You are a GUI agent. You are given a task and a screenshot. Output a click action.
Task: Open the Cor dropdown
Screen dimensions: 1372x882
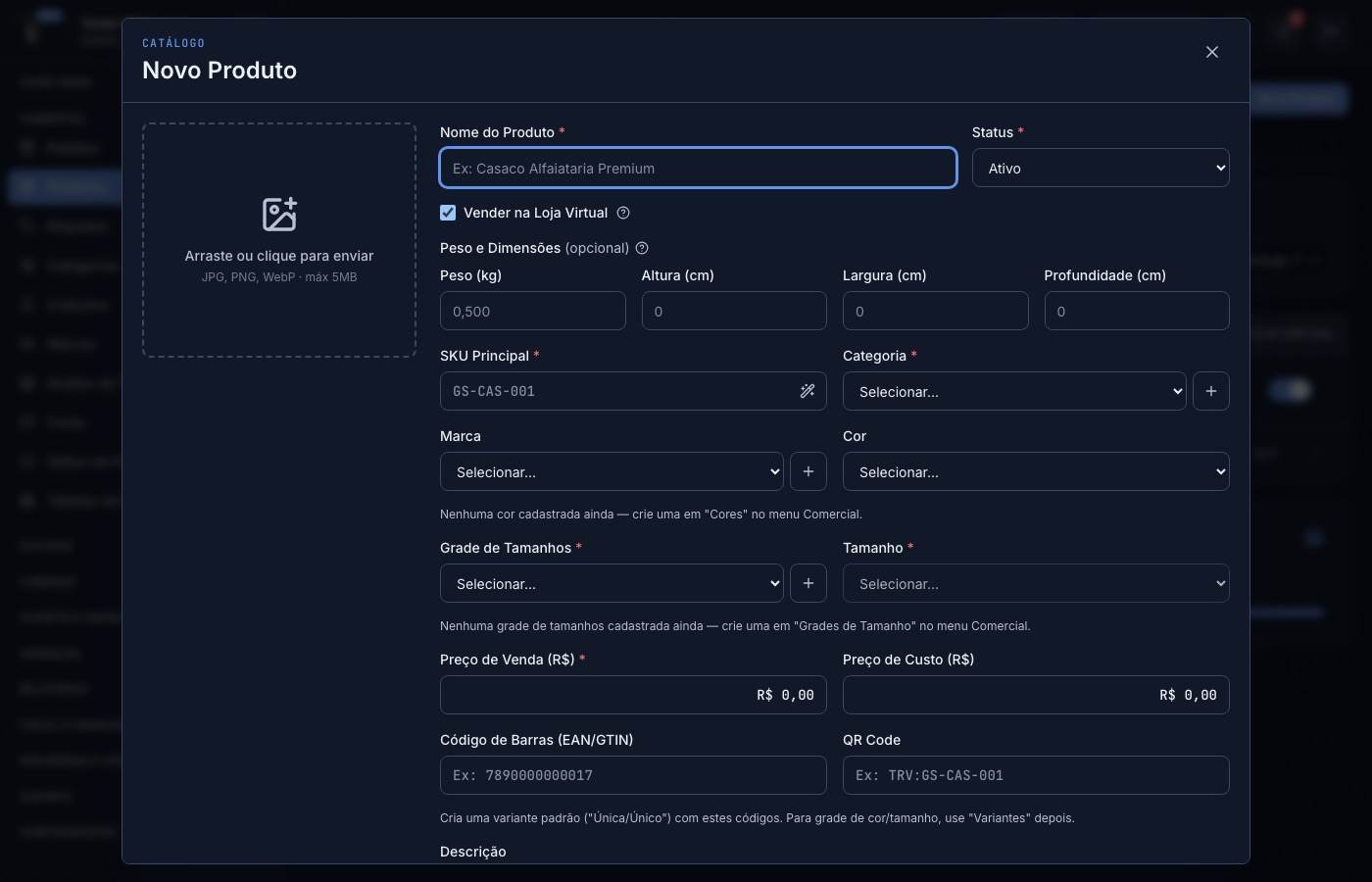(x=1036, y=471)
